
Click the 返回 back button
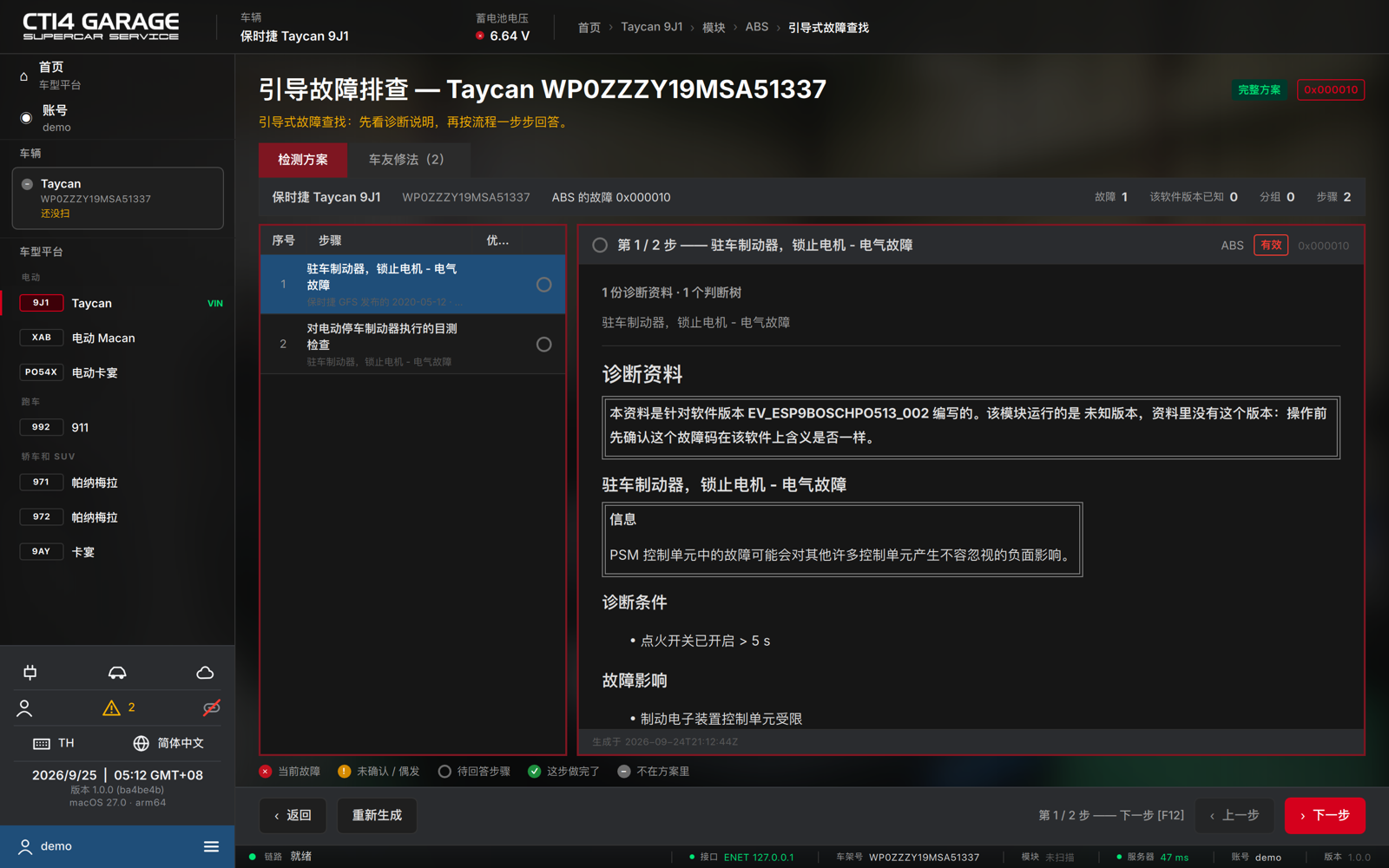[293, 816]
